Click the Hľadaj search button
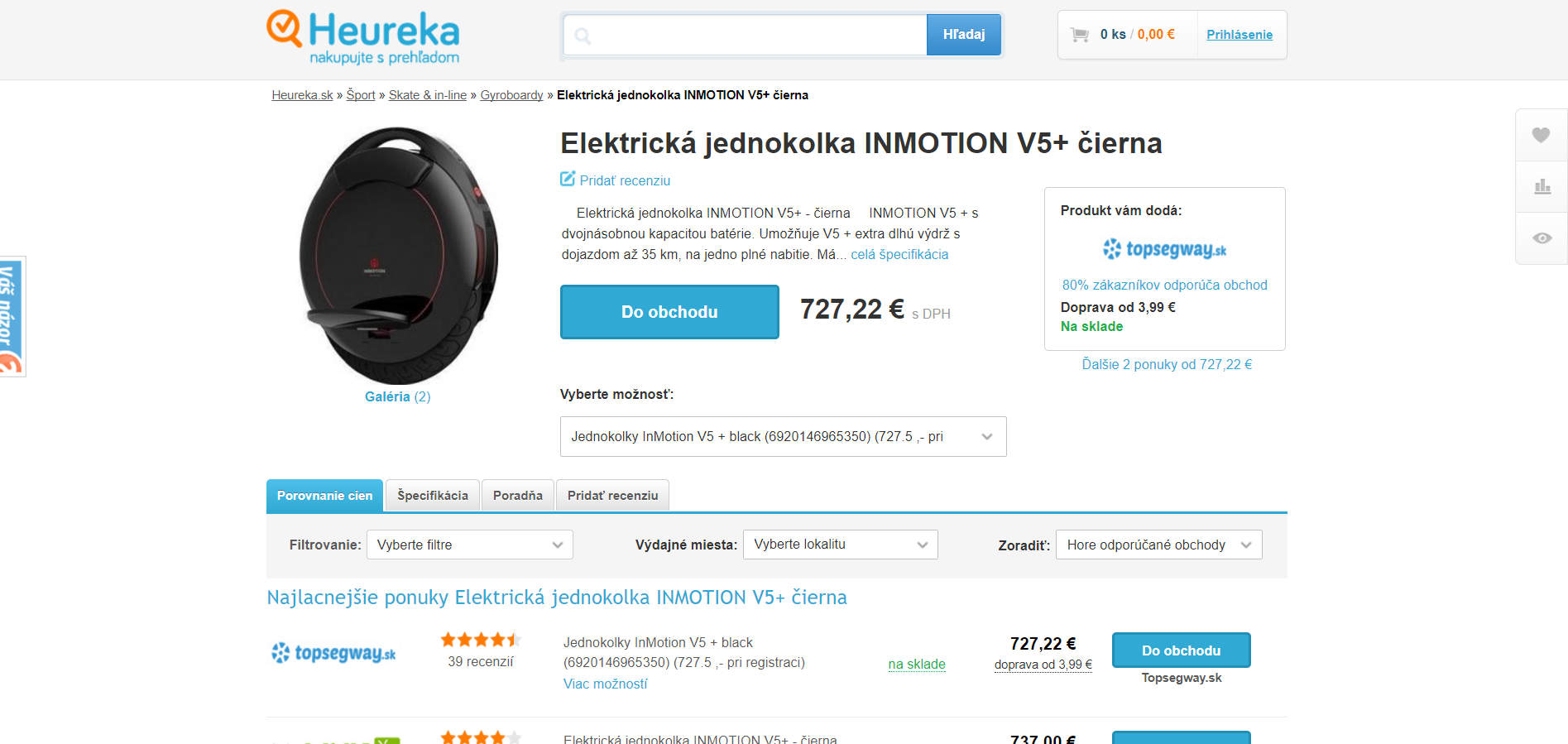 coord(964,35)
